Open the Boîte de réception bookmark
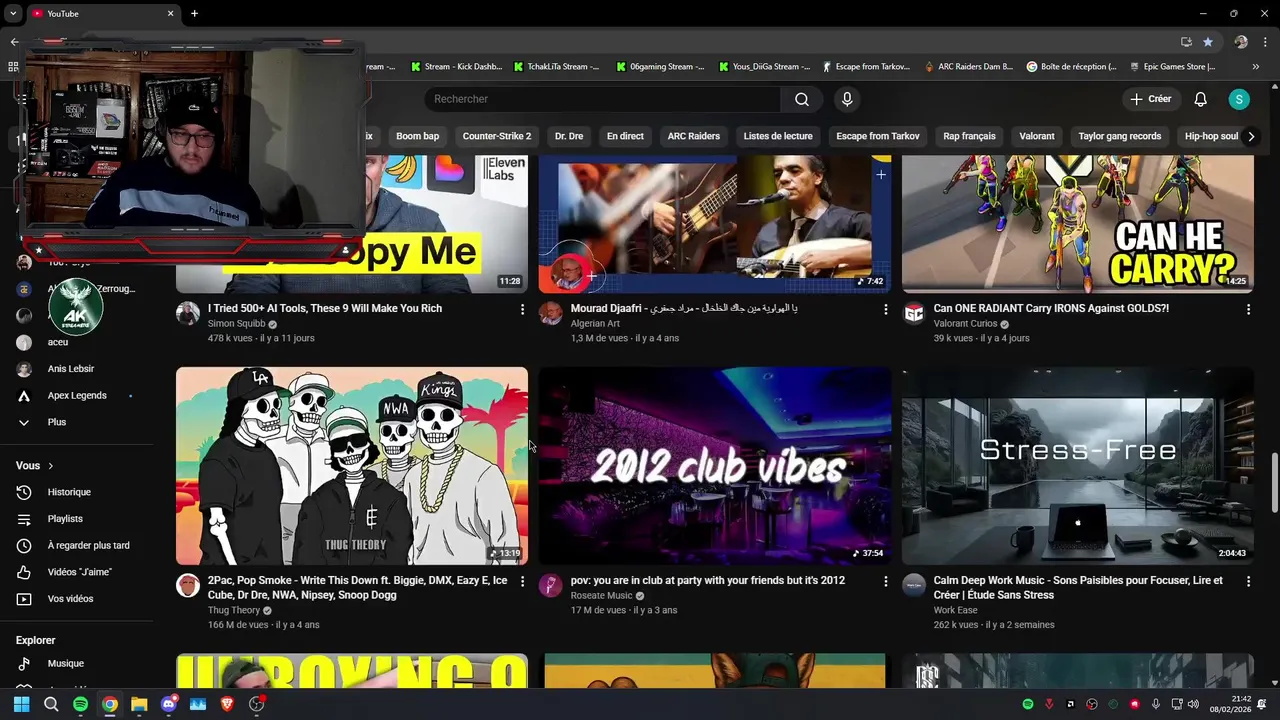The width and height of the screenshot is (1280, 720). coord(1072,67)
